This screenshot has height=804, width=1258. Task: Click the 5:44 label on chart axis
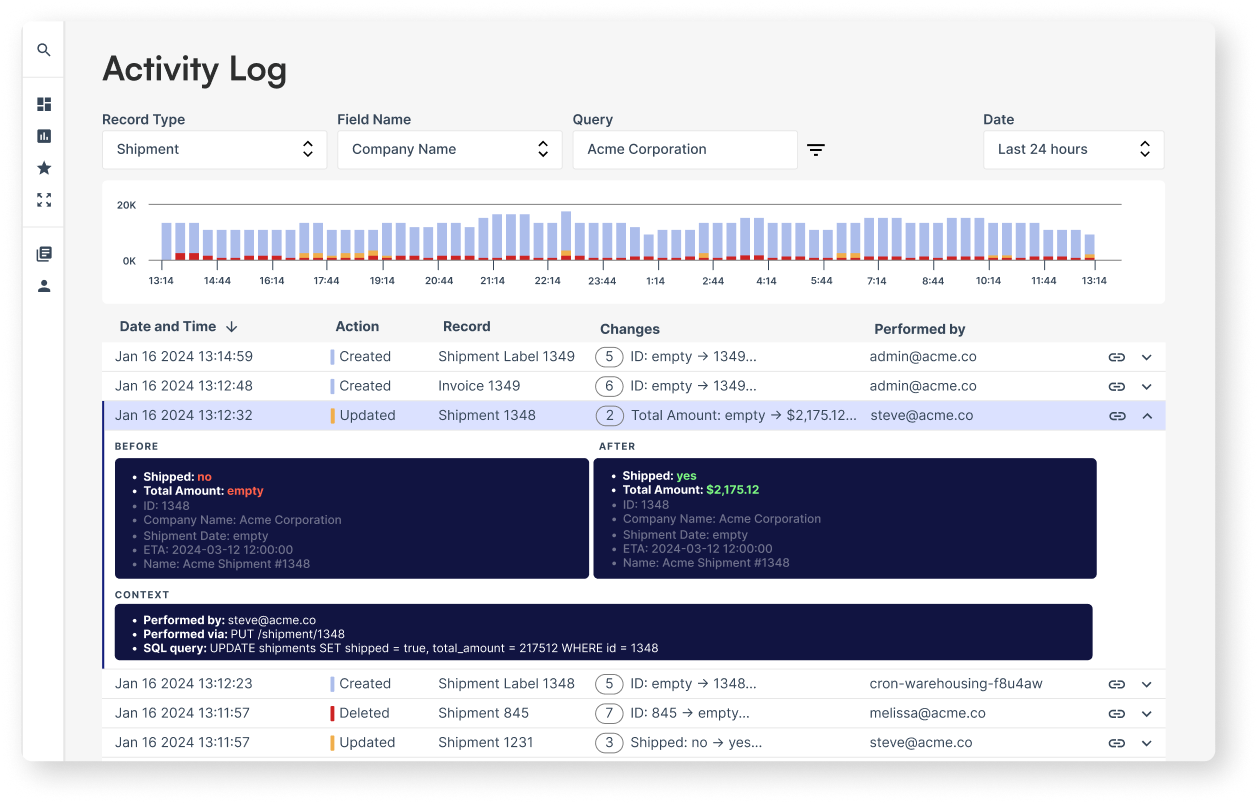821,281
